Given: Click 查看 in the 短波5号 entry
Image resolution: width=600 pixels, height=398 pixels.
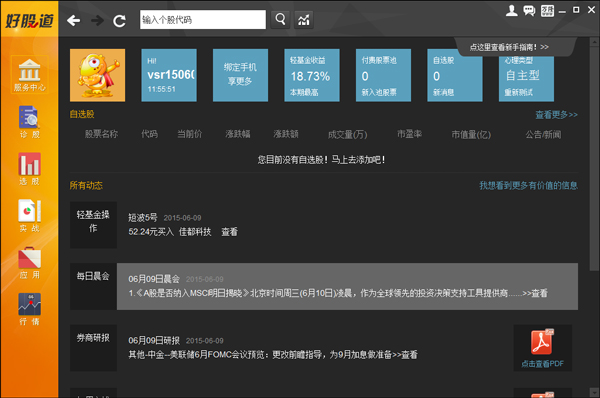Looking at the screenshot, I should pos(229,232).
